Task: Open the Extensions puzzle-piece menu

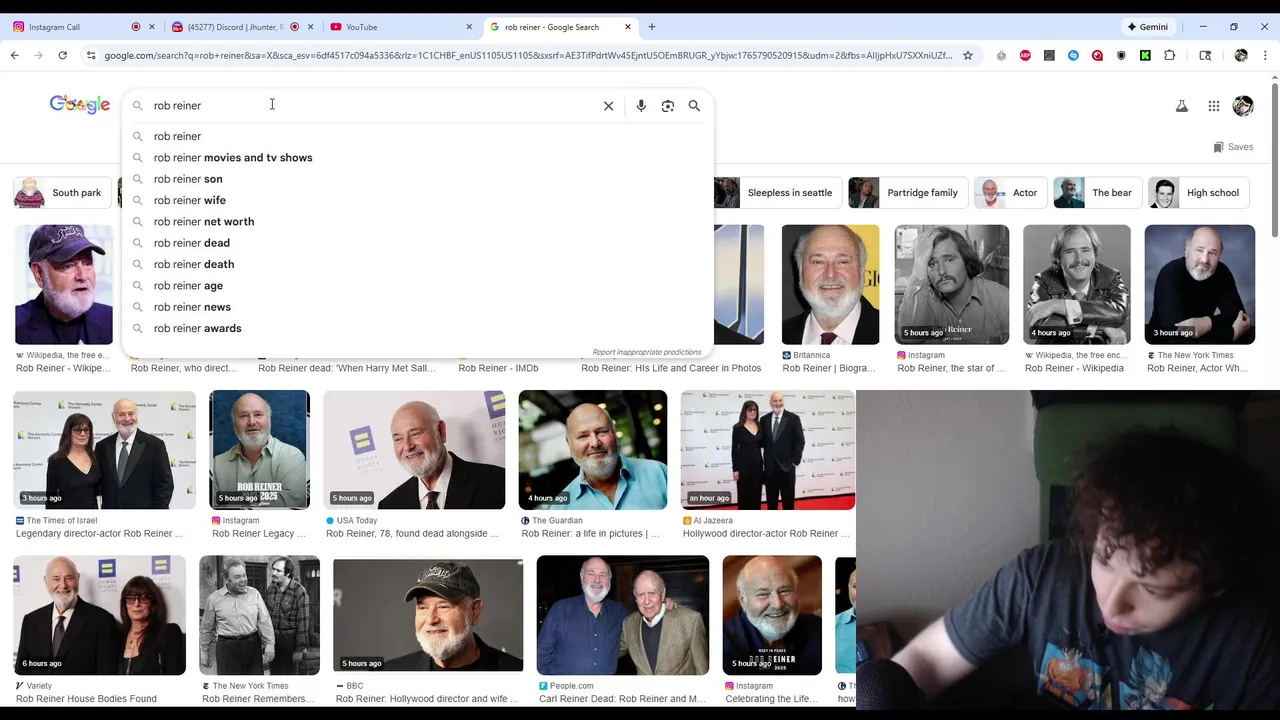Action: [x=1169, y=55]
